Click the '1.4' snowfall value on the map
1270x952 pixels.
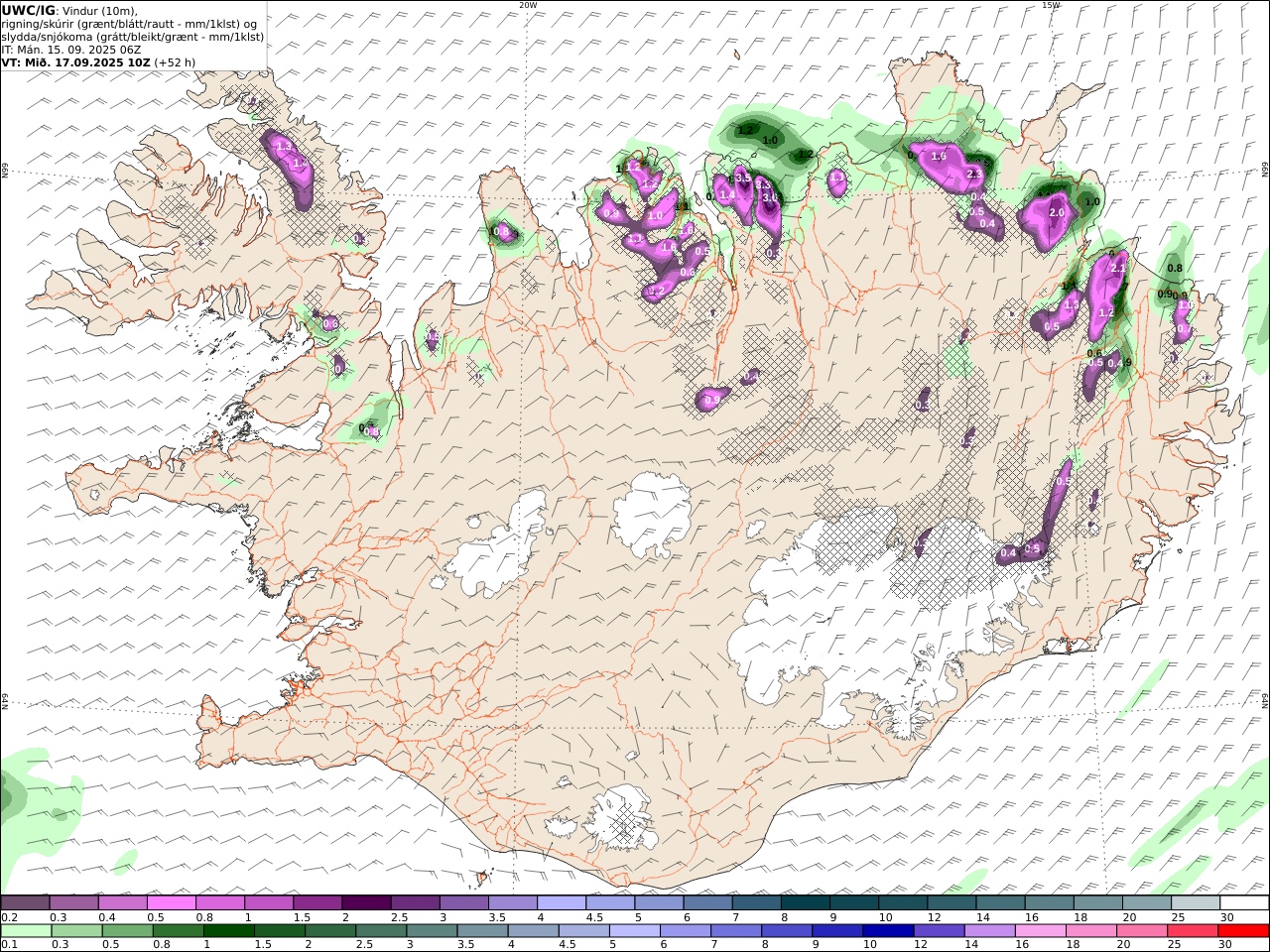click(726, 194)
